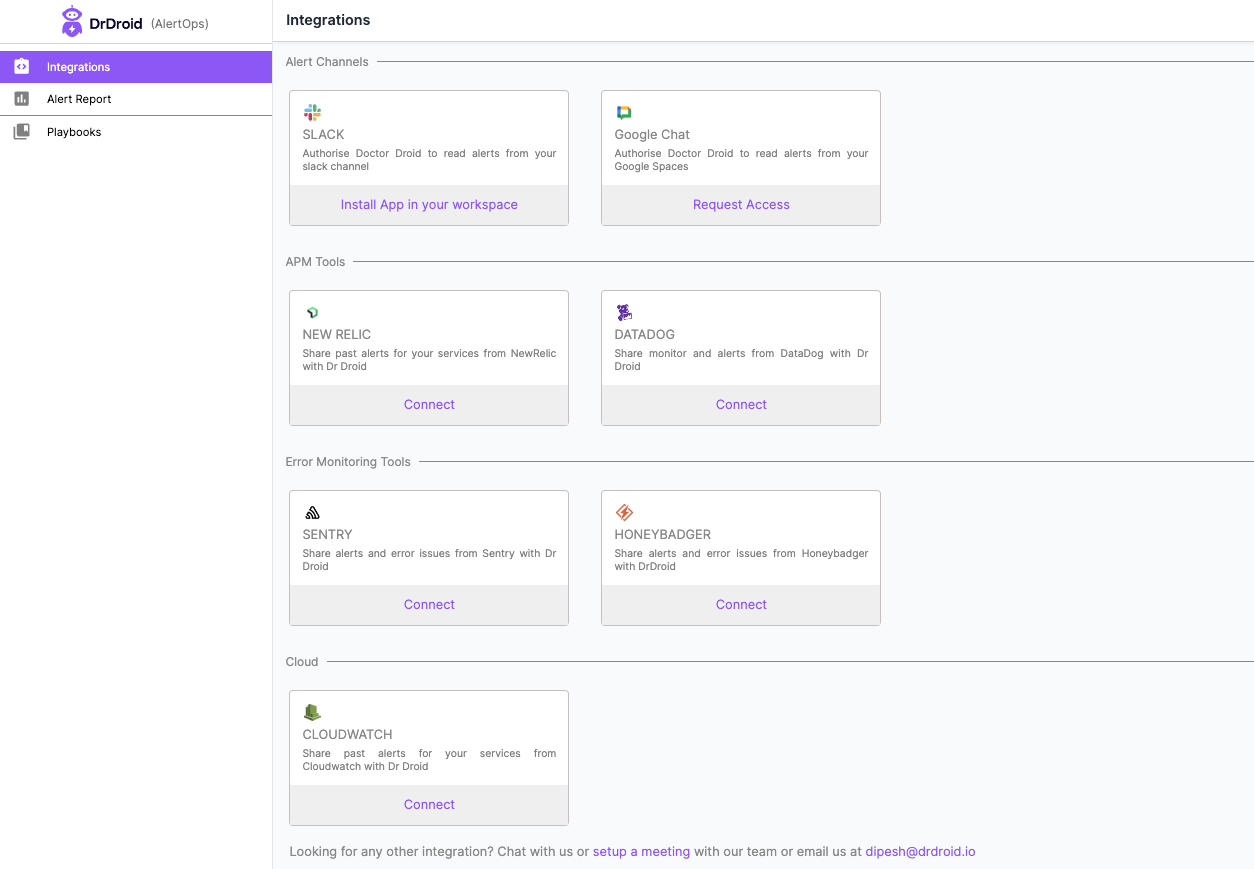The height and width of the screenshot is (869, 1254).
Task: Click the Slack logo icon
Action: [312, 112]
